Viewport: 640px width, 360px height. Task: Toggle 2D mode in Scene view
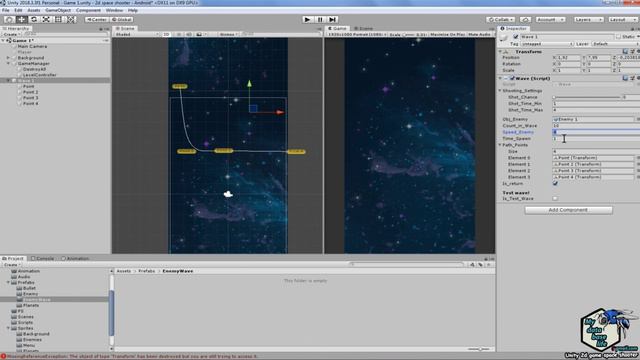(x=166, y=34)
